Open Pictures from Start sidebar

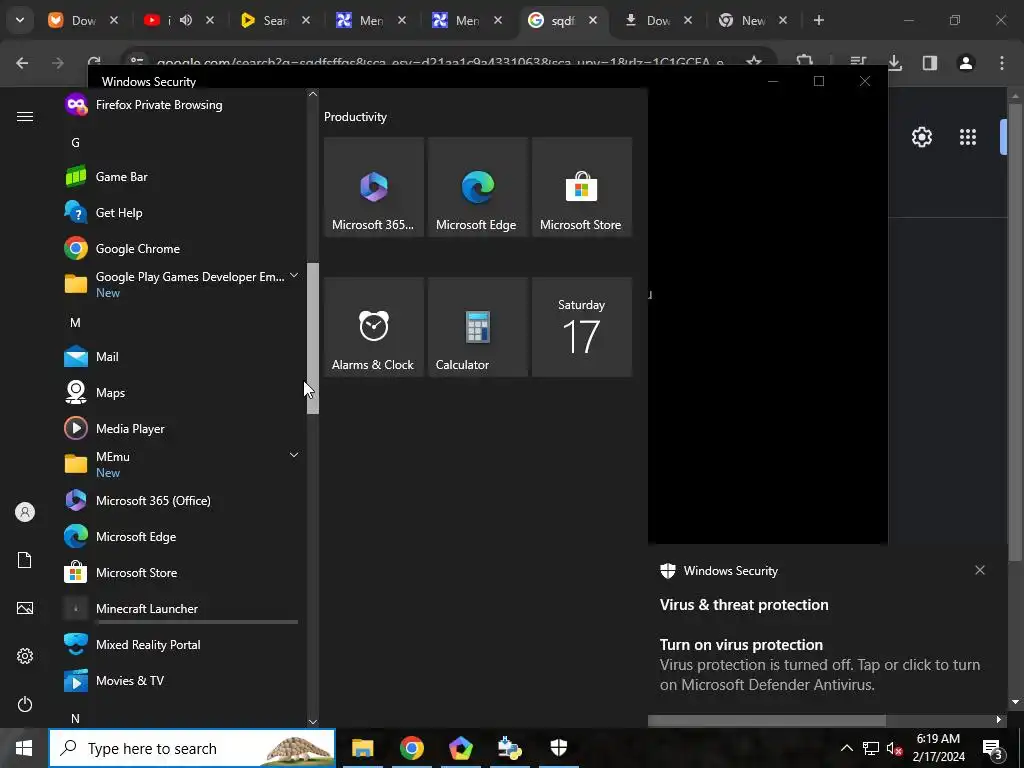25,608
